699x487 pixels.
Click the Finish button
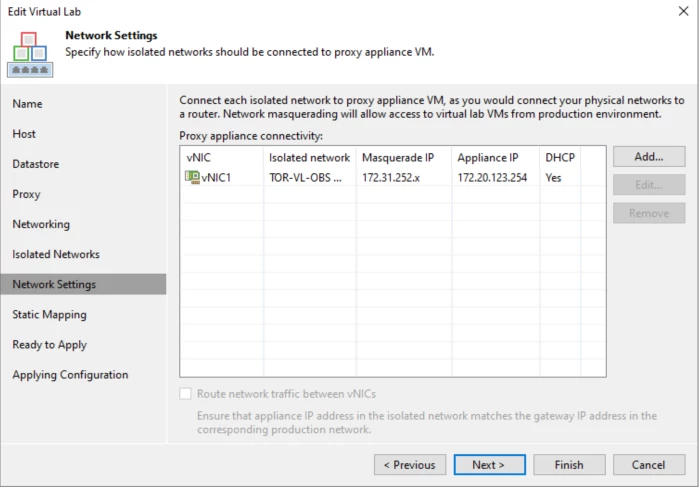[x=569, y=465]
